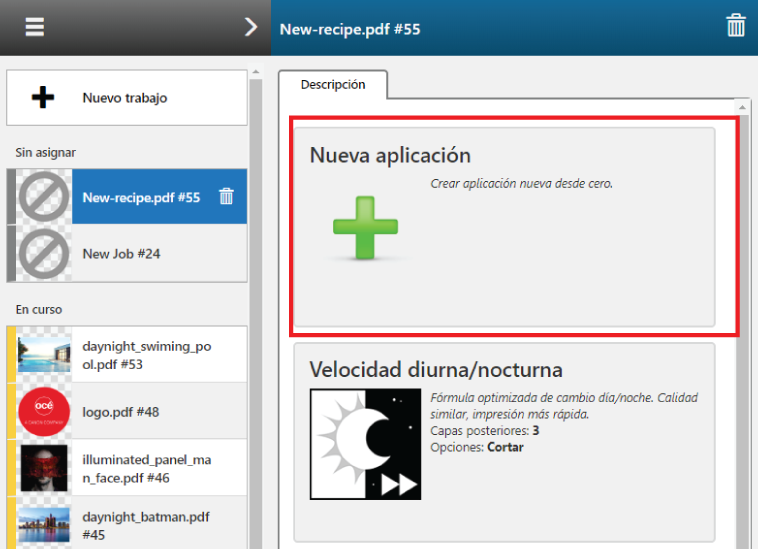Open daynight_swiming_pool.pdf #53 job
This screenshot has height=549, width=758.
pyautogui.click(x=127, y=355)
